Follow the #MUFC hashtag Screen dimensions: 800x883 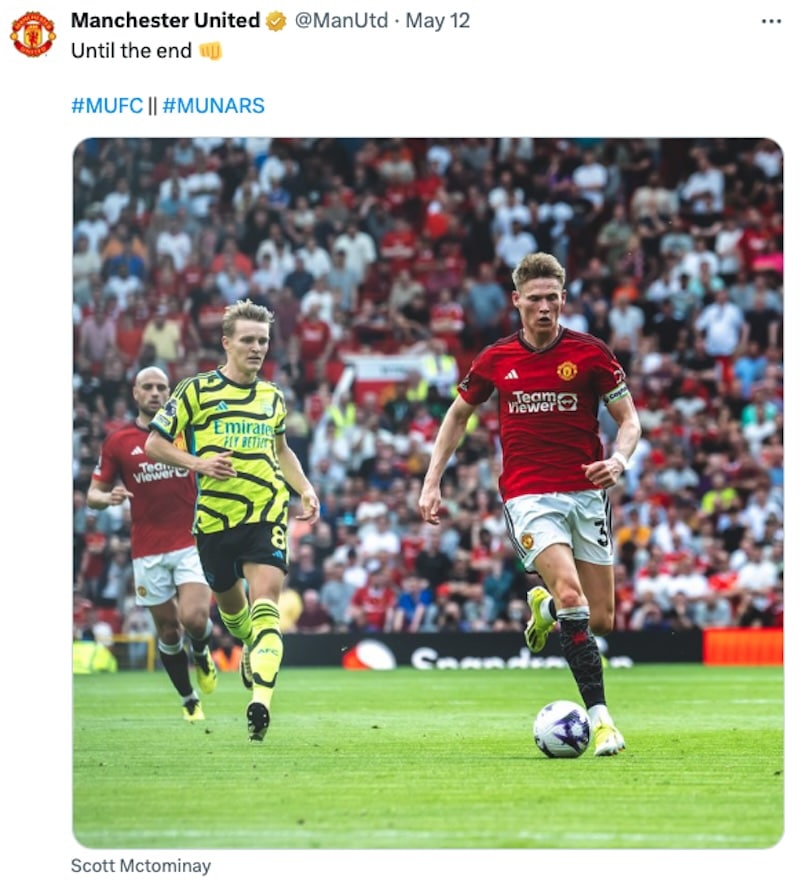point(107,105)
